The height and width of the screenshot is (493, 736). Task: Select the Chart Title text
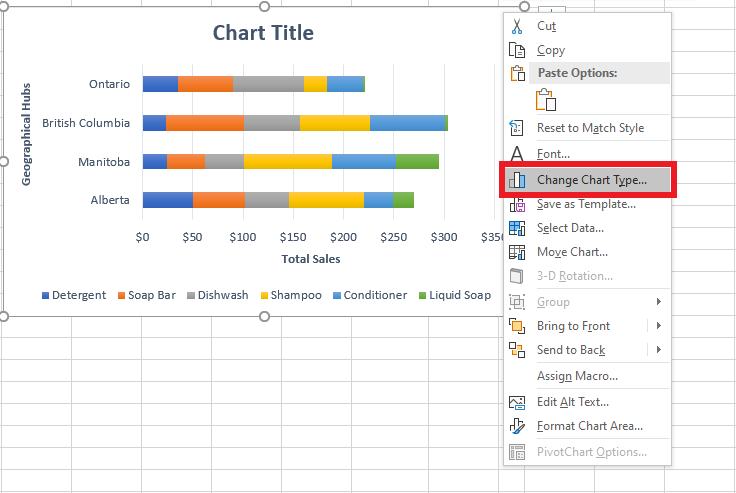[263, 33]
